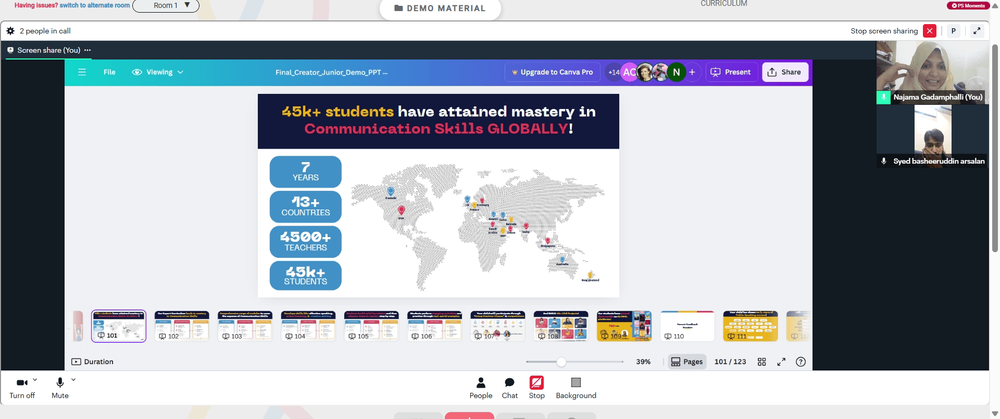Click the page scrollbar on the right
The width and height of the screenshot is (1000, 419).
tap(996, 147)
